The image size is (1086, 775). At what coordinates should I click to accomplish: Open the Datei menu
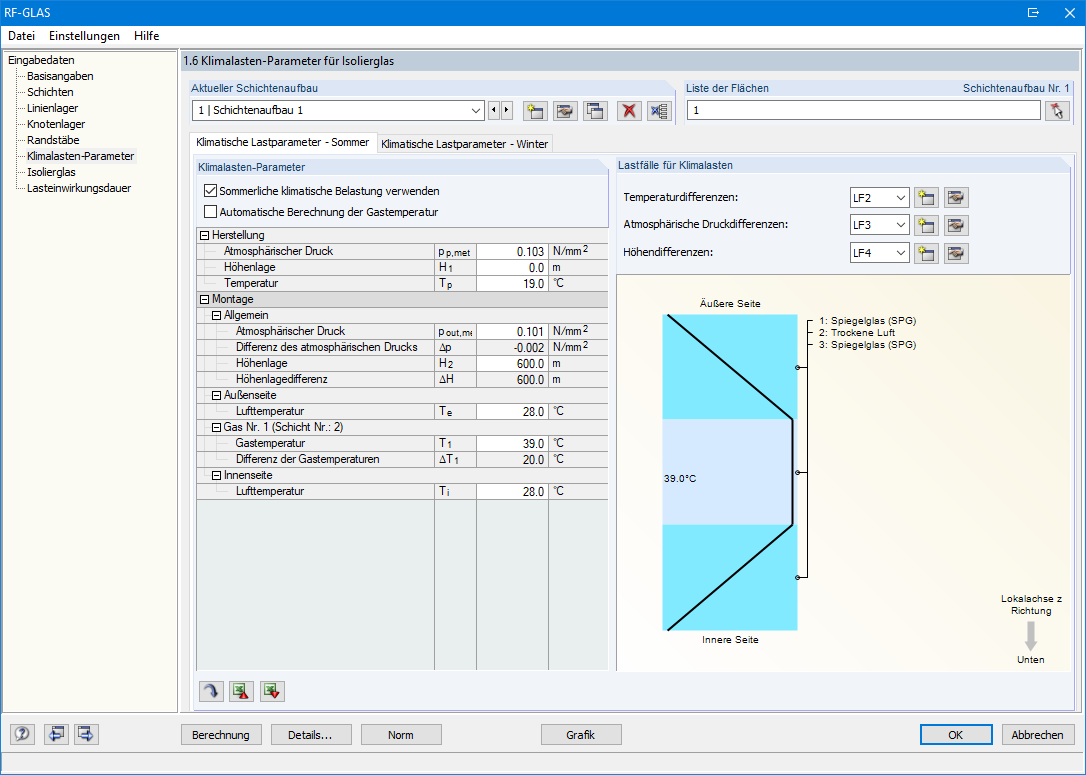21,36
